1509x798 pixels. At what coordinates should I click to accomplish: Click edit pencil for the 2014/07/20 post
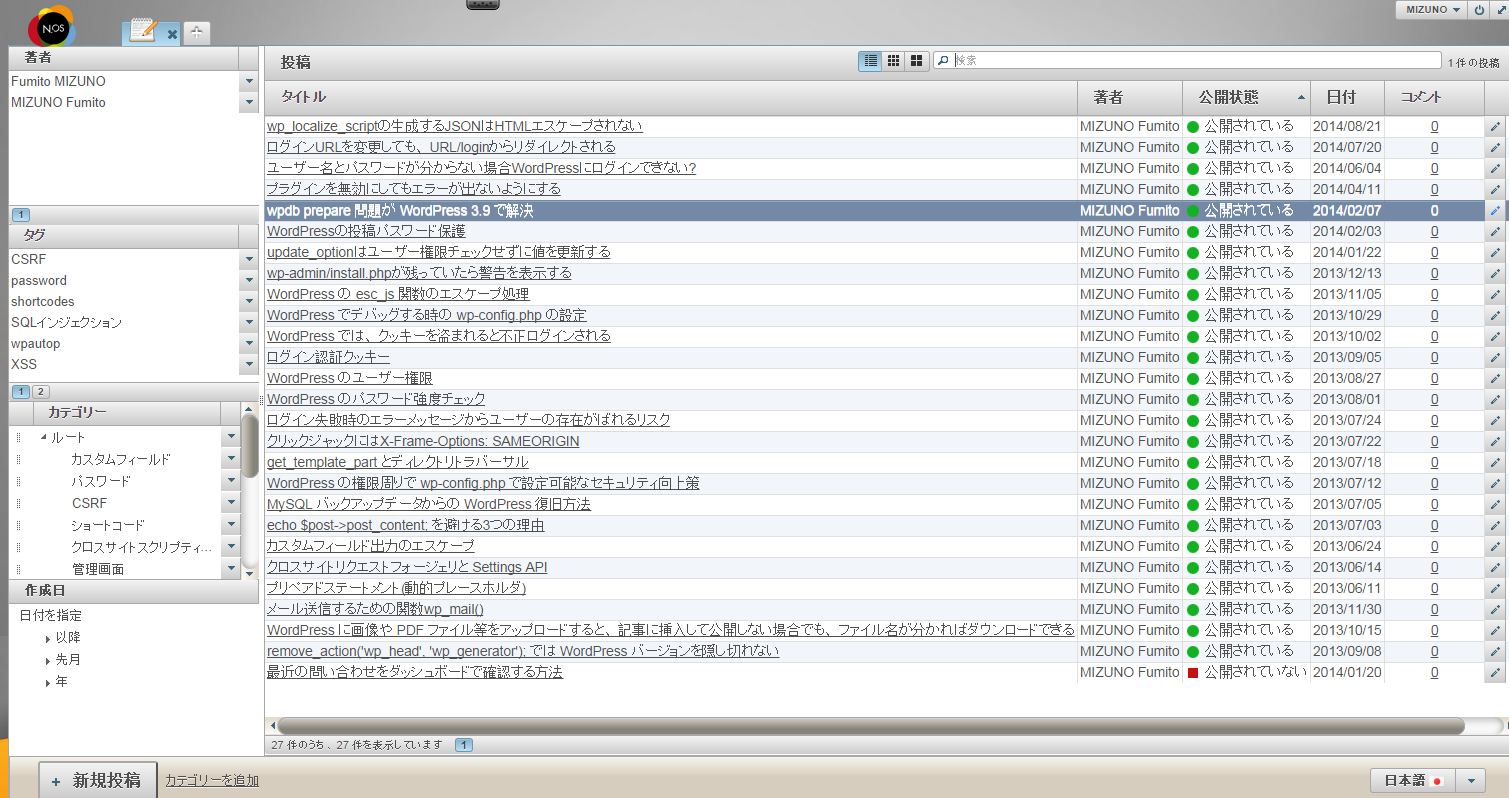click(1495, 147)
